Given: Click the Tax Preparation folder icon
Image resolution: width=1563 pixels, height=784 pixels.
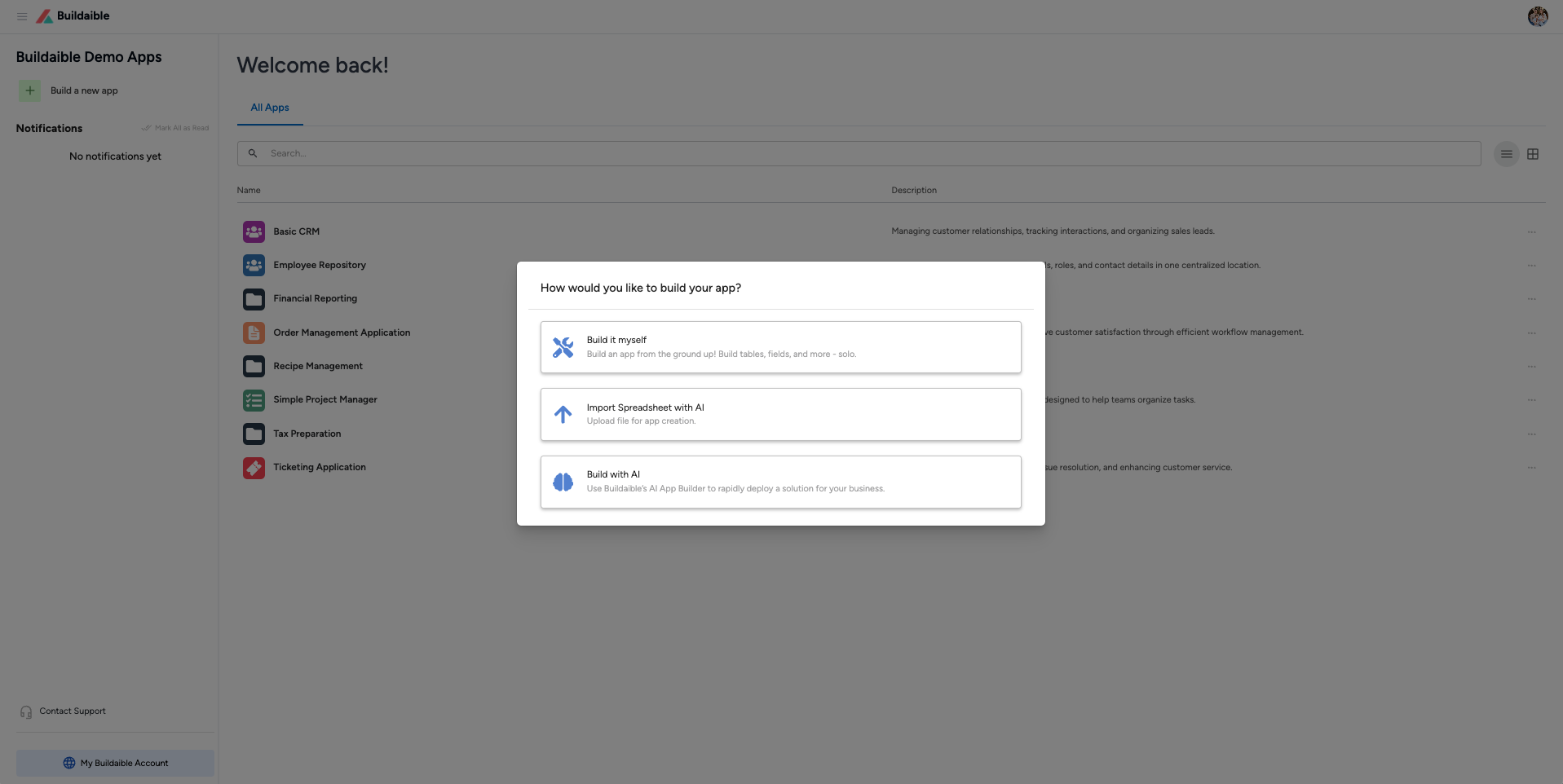Looking at the screenshot, I should pos(254,434).
